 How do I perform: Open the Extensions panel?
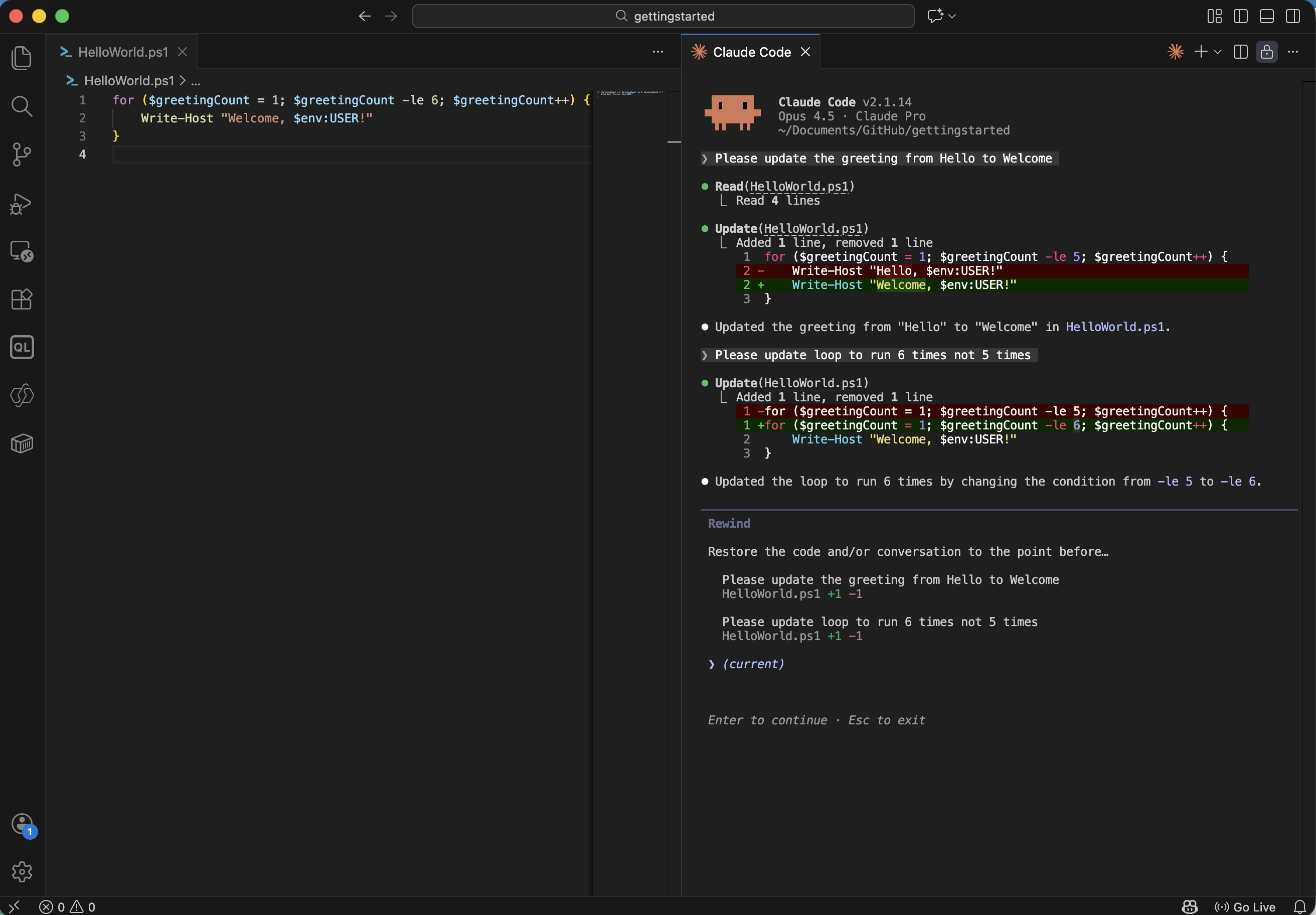click(x=22, y=298)
